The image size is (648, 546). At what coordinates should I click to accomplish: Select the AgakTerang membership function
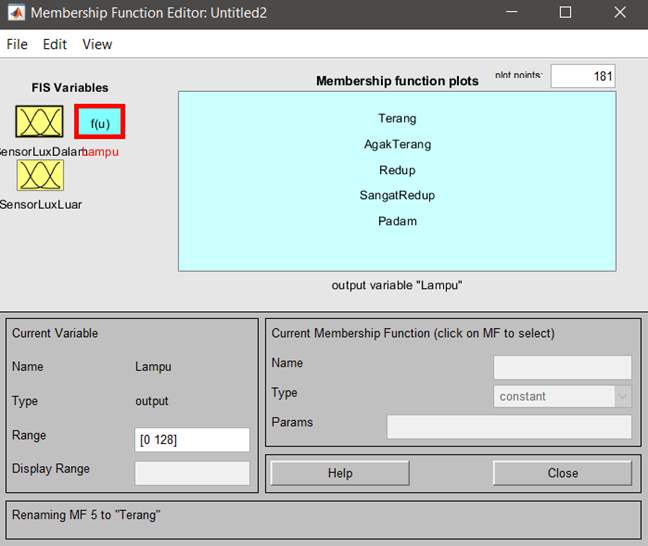(397, 144)
